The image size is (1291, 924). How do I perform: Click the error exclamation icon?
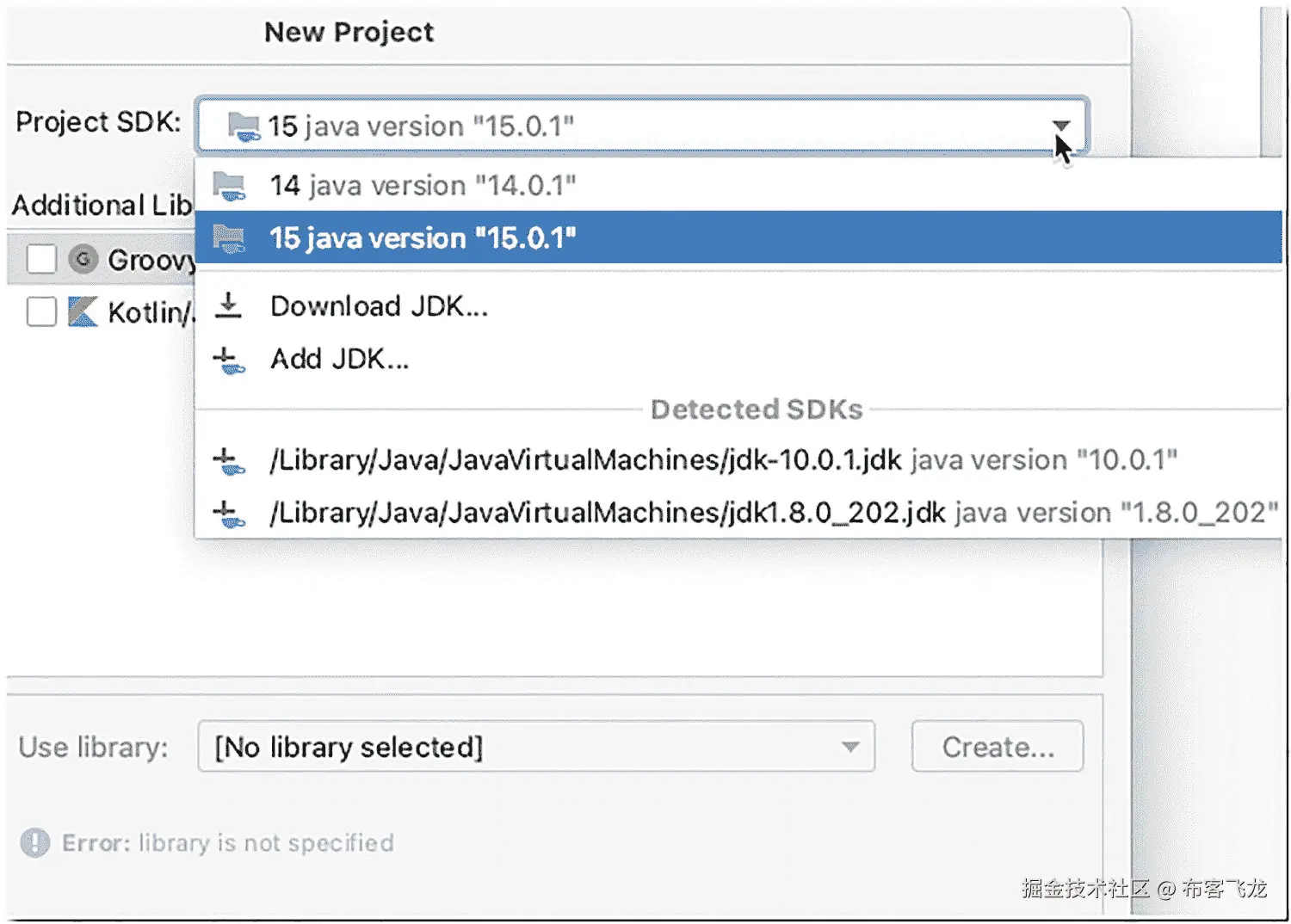pos(34,843)
